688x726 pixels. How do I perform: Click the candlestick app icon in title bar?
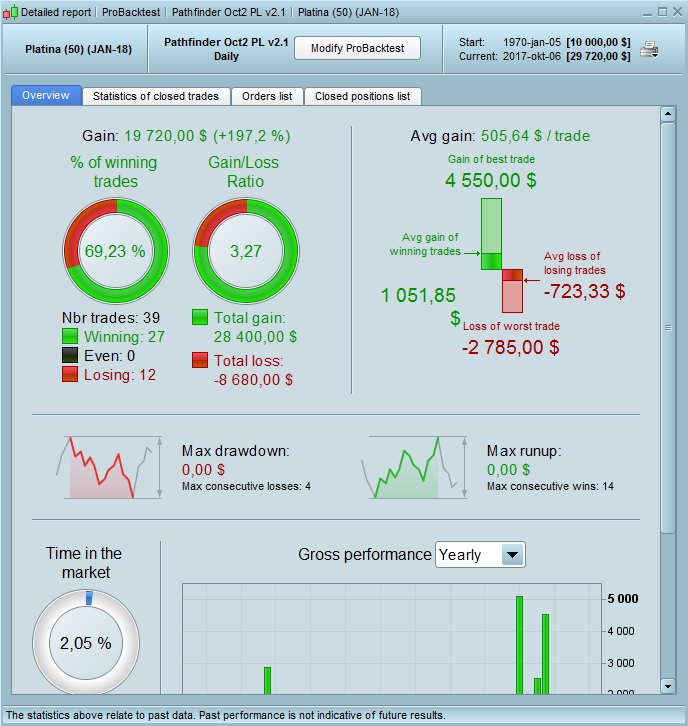10,12
